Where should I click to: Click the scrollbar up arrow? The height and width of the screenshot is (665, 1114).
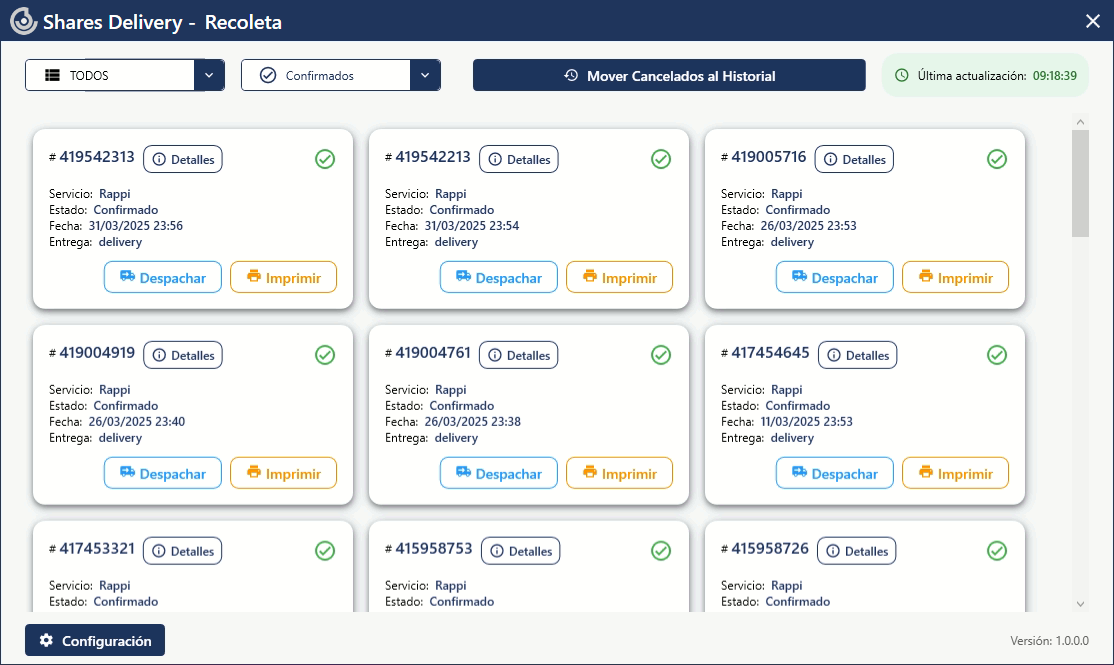point(1080,122)
